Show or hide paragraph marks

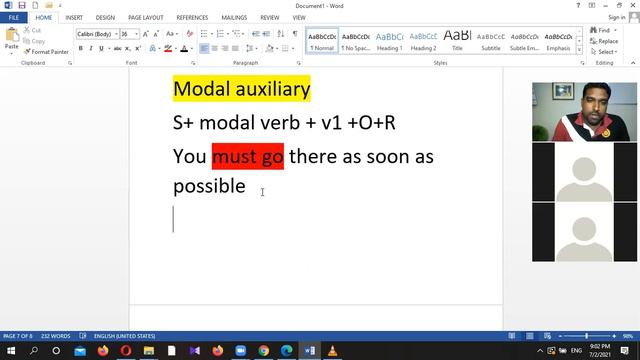pos(295,34)
